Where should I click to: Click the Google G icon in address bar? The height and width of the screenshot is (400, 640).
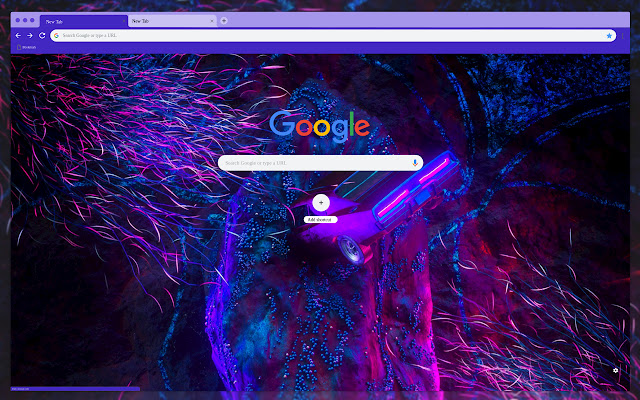pyautogui.click(x=56, y=36)
